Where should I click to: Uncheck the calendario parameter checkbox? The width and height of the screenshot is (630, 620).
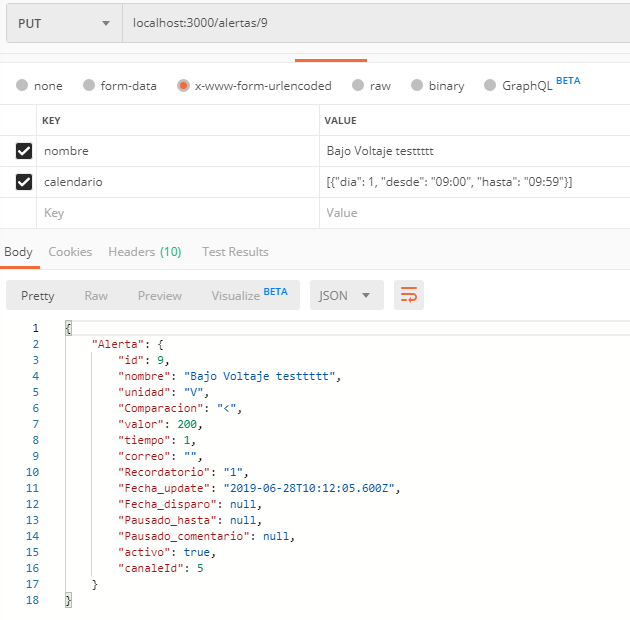click(24, 182)
